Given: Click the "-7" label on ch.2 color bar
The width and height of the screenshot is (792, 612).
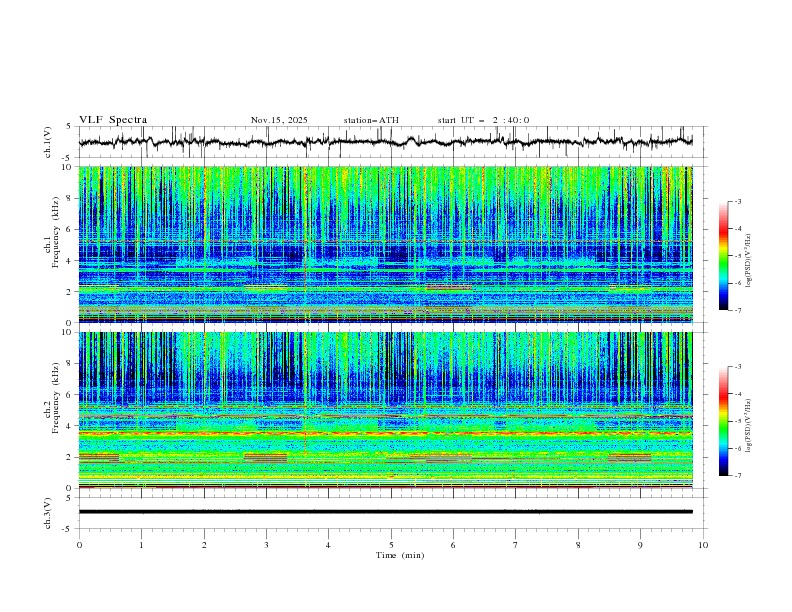Looking at the screenshot, I should [x=737, y=476].
